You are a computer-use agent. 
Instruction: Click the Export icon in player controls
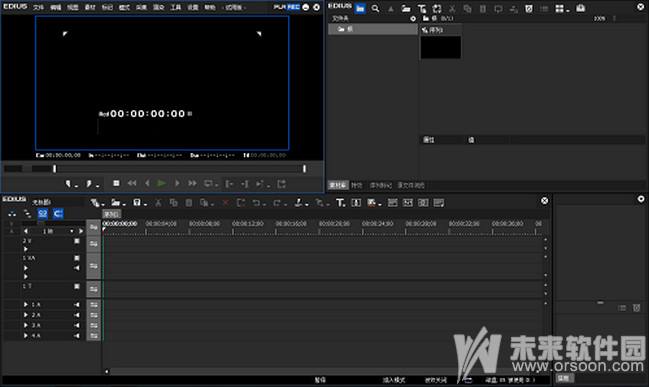pyautogui.click(x=281, y=184)
